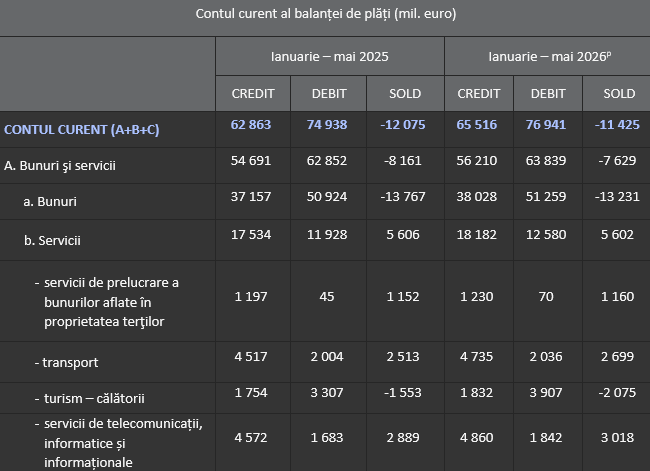Select the b. Servicii row label
The image size is (650, 471).
tap(52, 240)
